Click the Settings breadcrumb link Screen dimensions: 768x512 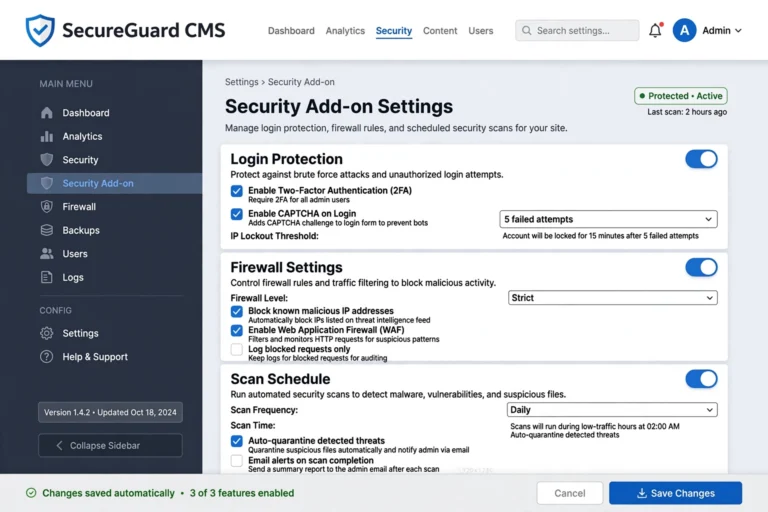click(241, 82)
